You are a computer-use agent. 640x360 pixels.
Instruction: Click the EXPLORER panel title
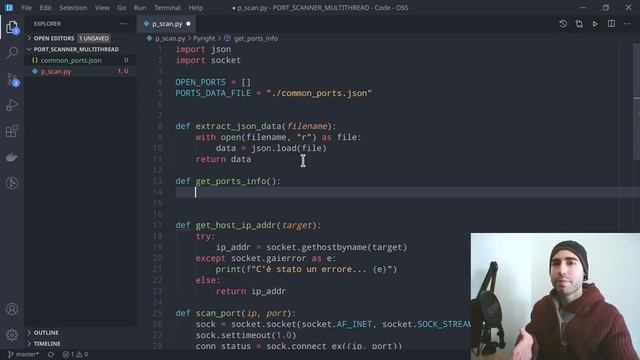pos(47,24)
